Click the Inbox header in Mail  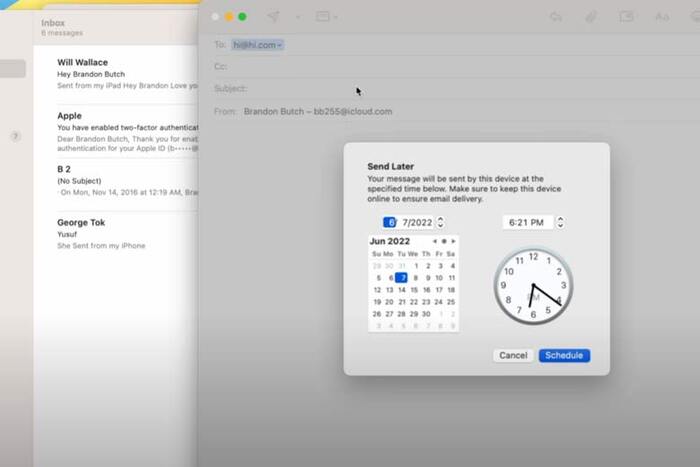pos(53,23)
